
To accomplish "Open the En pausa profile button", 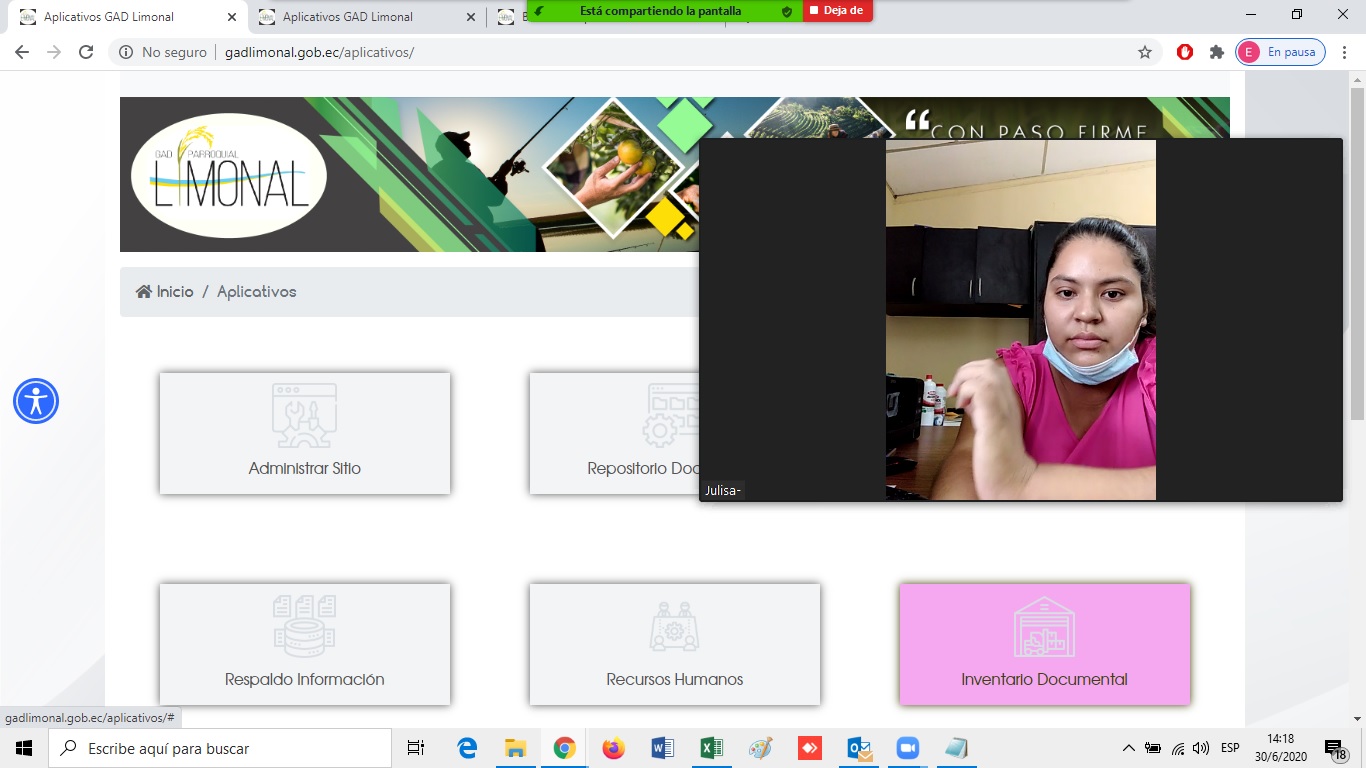I will 1281,52.
